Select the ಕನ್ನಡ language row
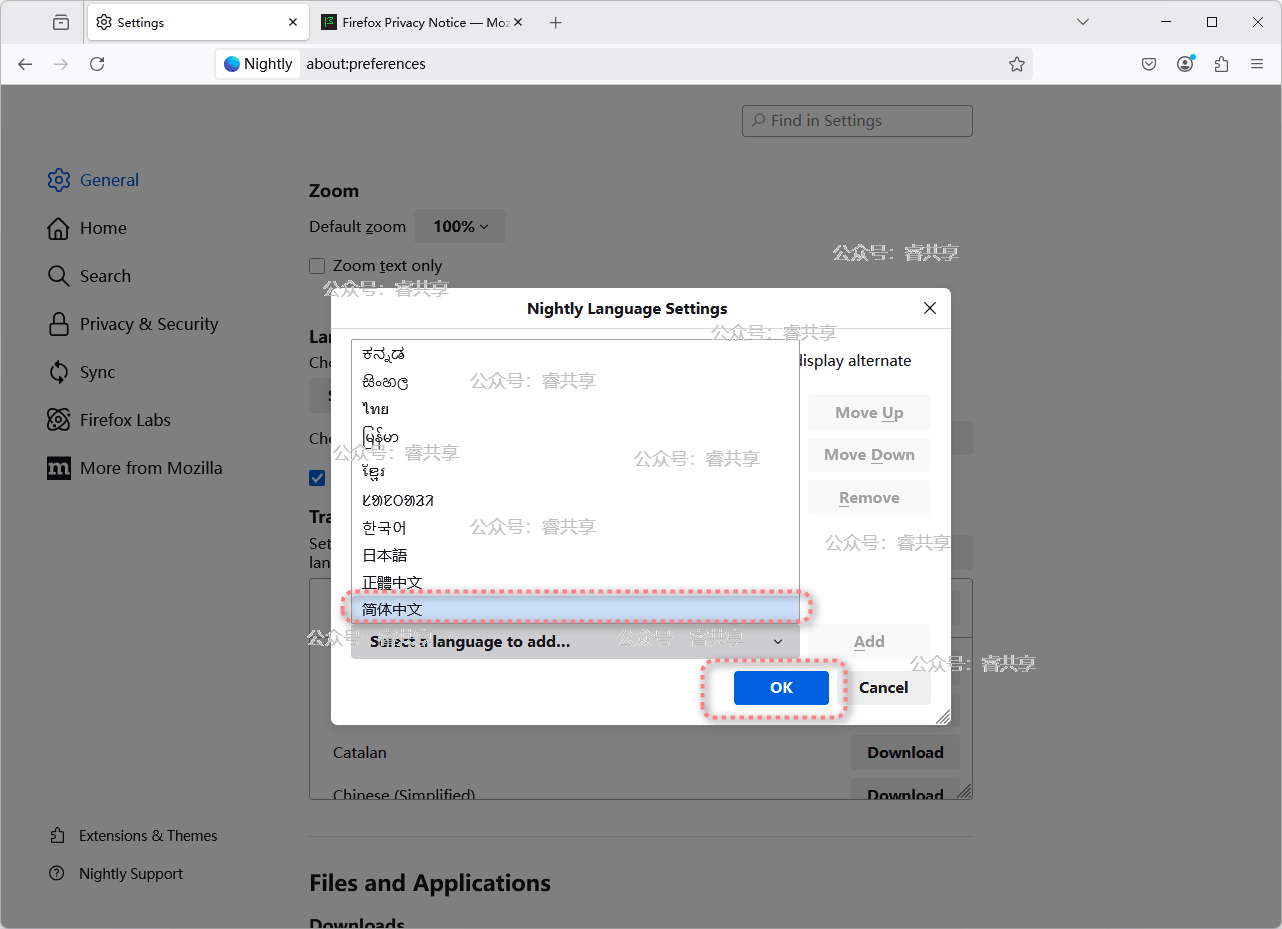Screen dimensions: 1282x929 tap(575, 354)
